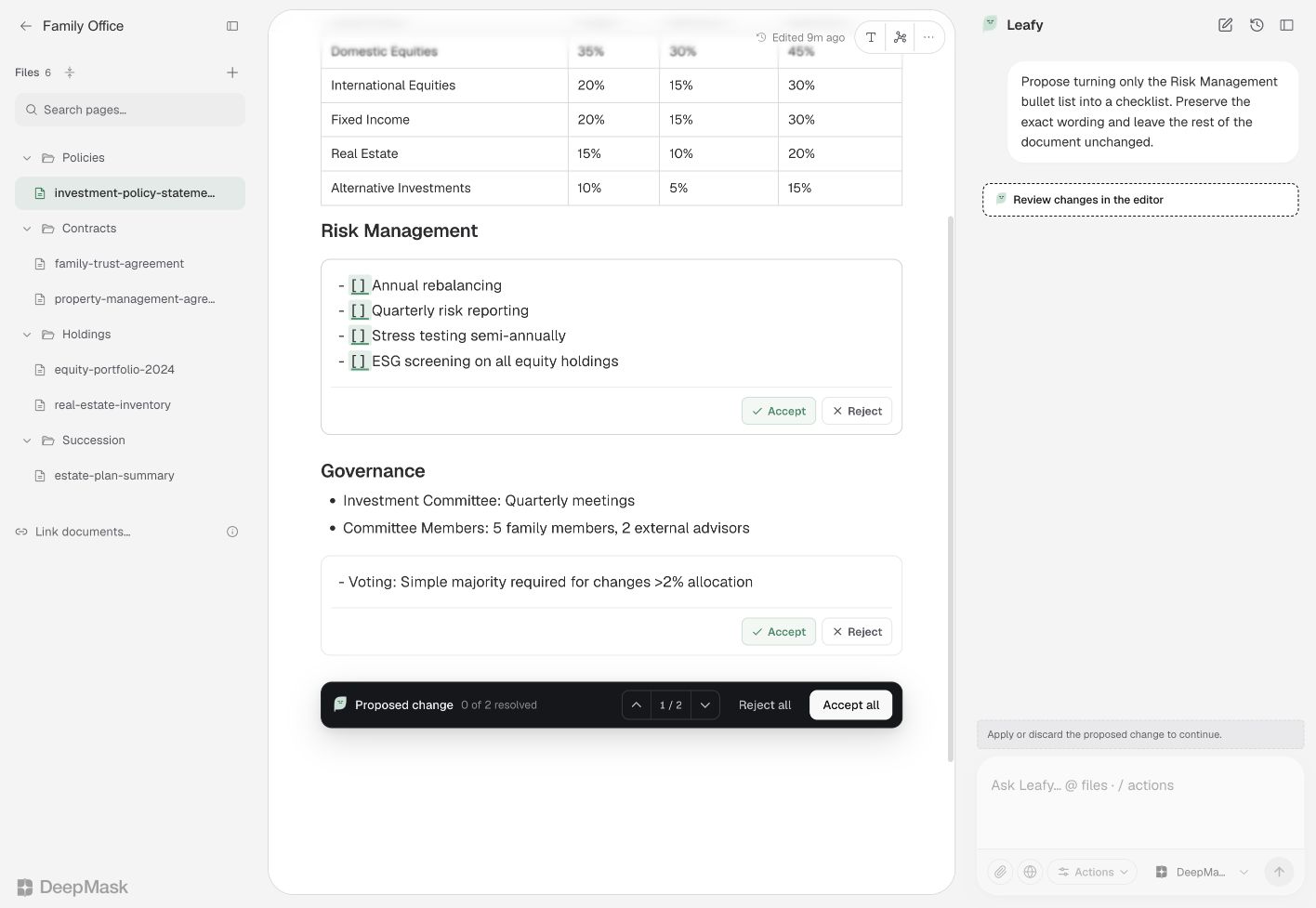Click the Edited 9m ago history indicator
Screen dimensions: 1316x908
click(800, 38)
